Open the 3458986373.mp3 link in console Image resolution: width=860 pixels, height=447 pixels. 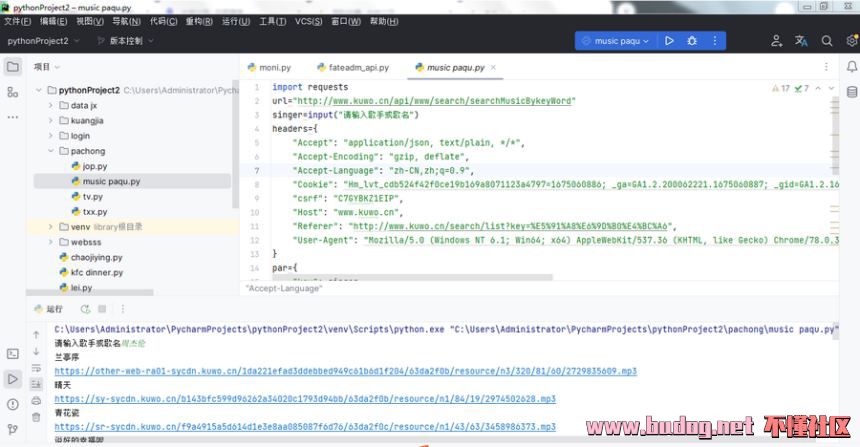coord(305,427)
